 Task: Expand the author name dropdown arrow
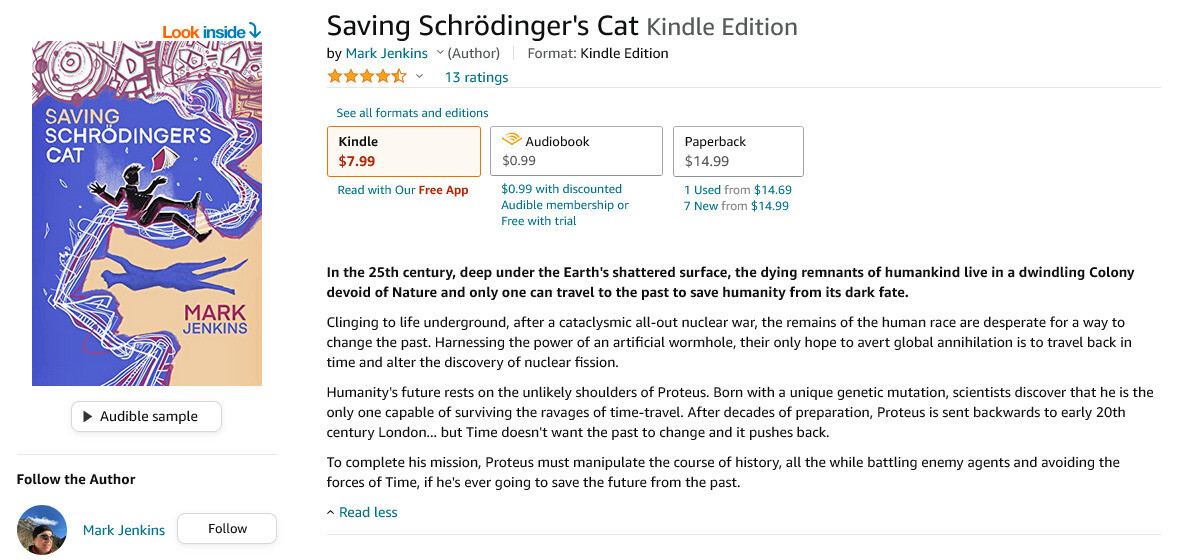[440, 53]
